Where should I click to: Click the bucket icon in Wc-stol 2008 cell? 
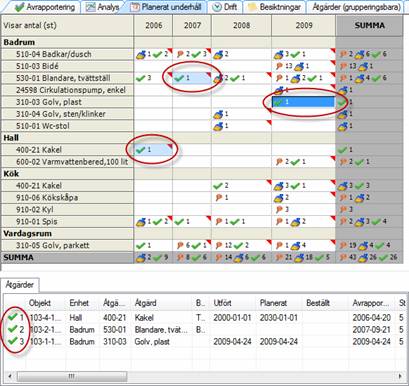(218, 126)
